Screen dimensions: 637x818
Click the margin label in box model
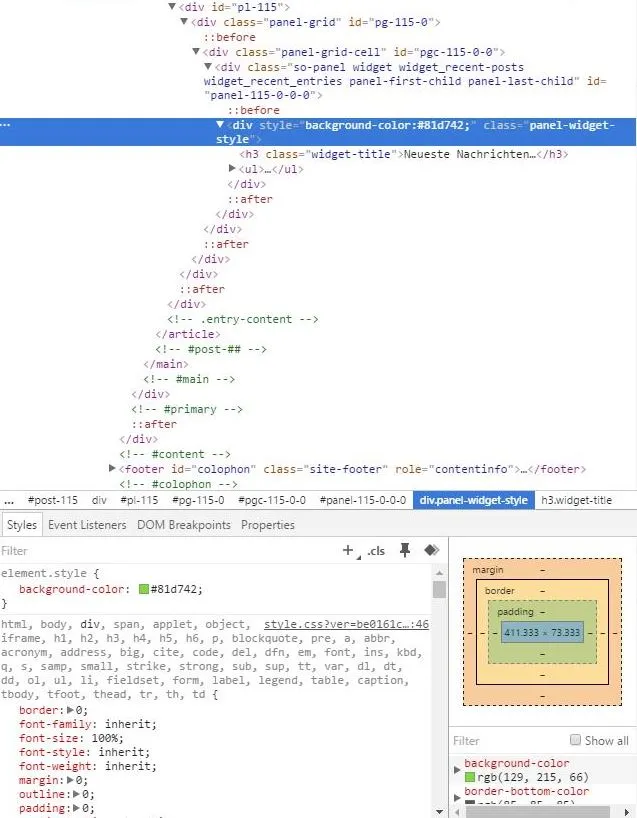488,570
